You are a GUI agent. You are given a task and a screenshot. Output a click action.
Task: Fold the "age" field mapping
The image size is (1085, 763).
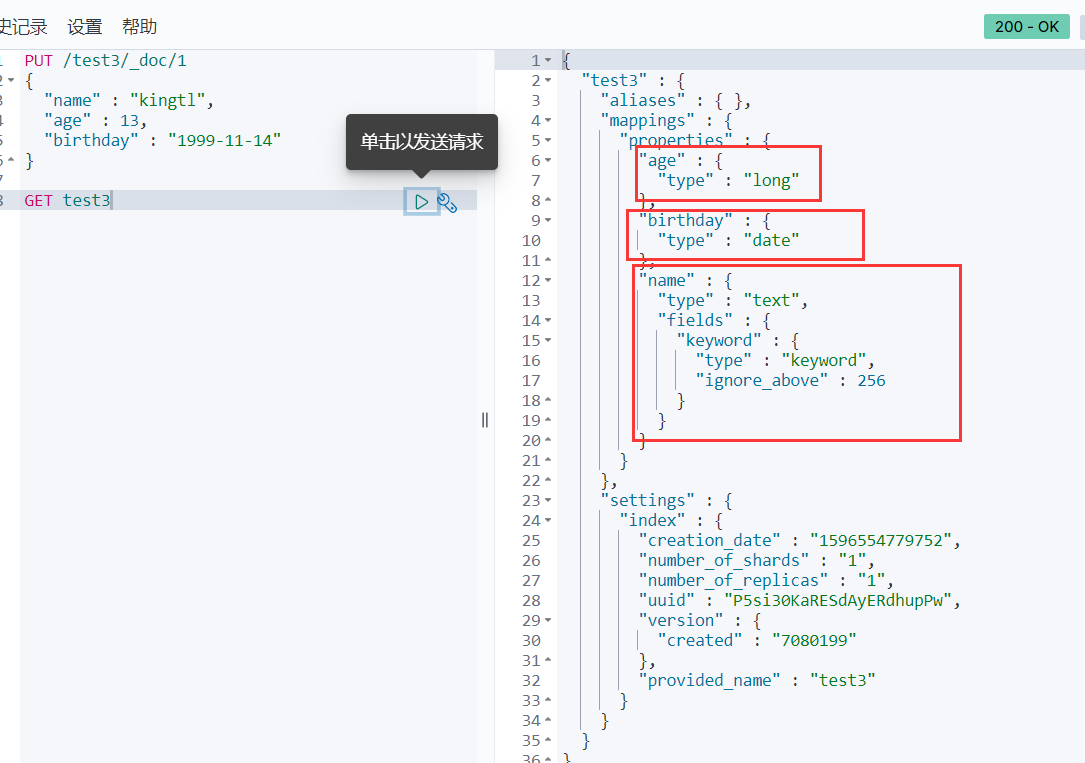(x=548, y=160)
